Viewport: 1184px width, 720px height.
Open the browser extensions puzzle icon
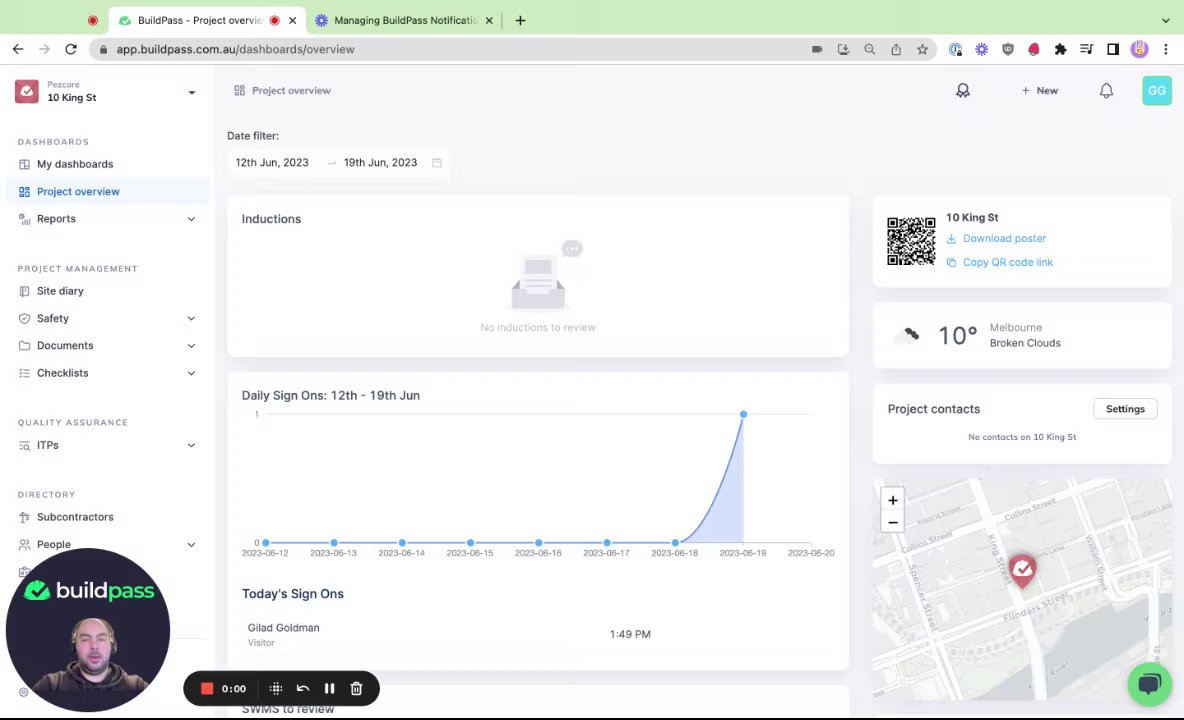(1060, 49)
